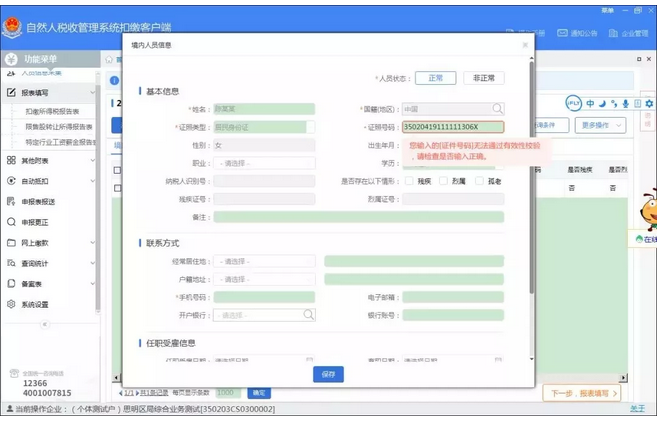This screenshot has height=421, width=662.
Task: Open IME settings gear icon
Action: tap(649, 103)
